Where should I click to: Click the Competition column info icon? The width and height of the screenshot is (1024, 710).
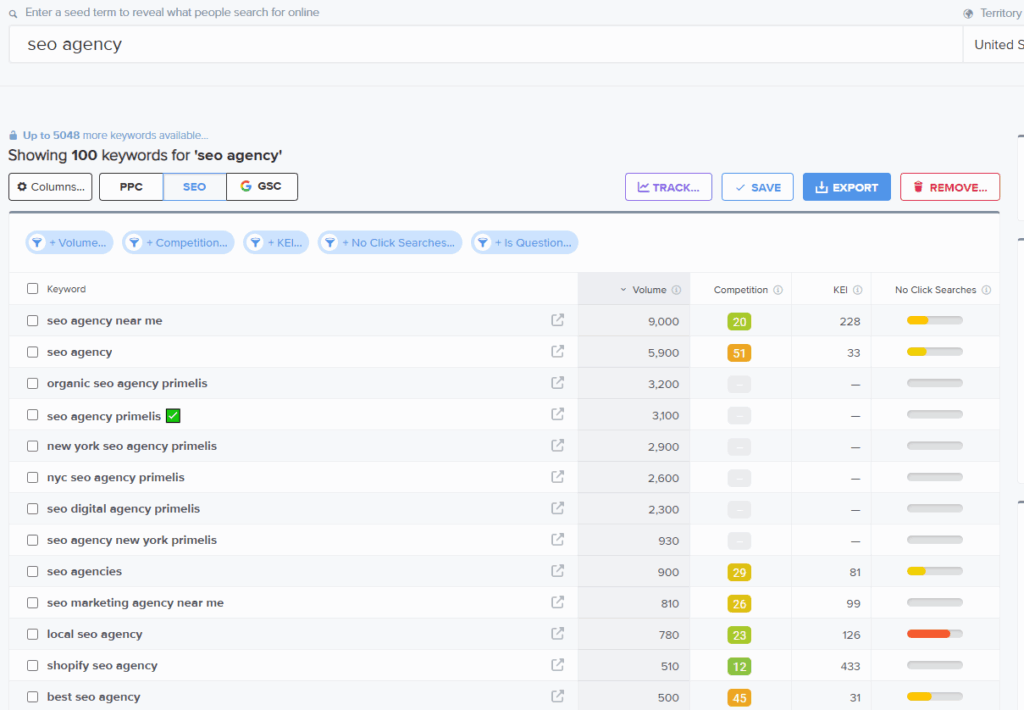tap(778, 290)
